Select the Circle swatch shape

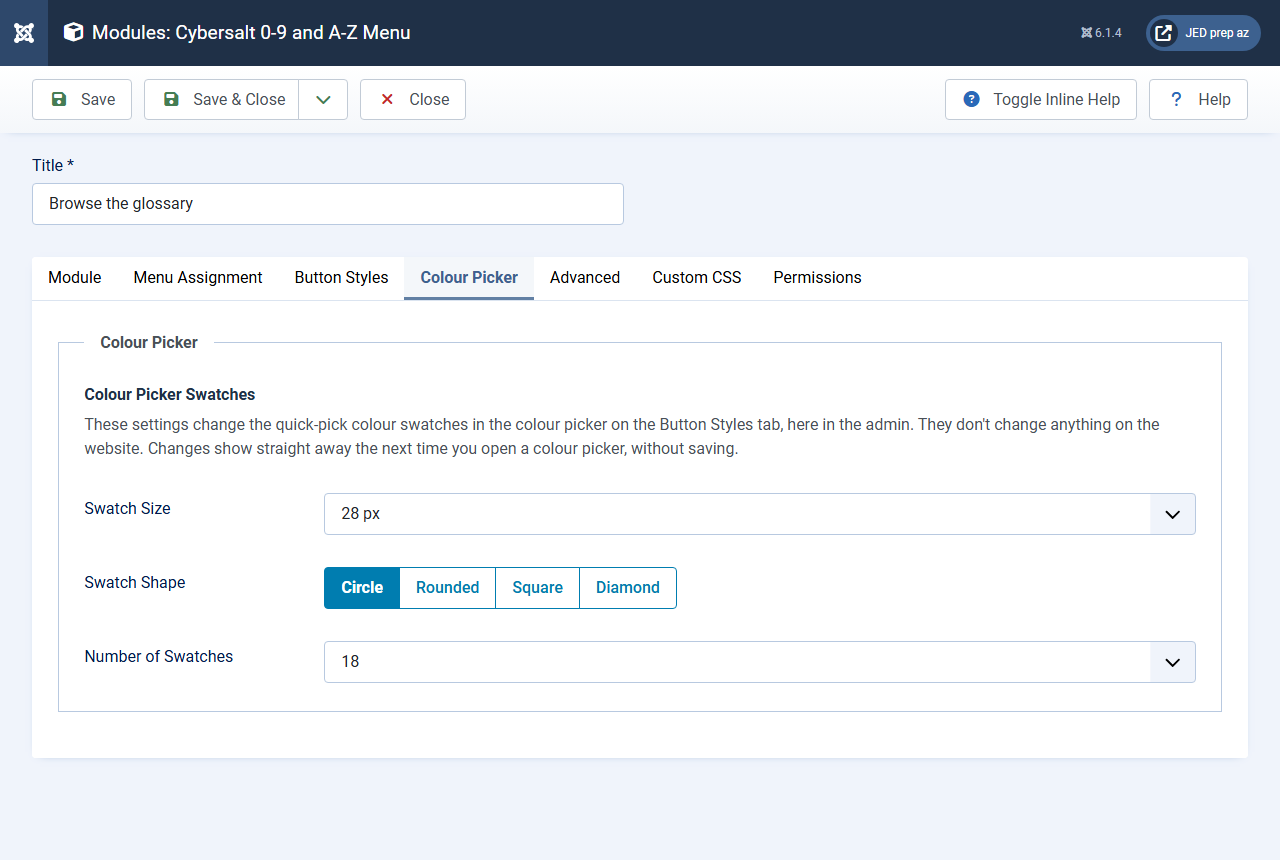tap(362, 588)
